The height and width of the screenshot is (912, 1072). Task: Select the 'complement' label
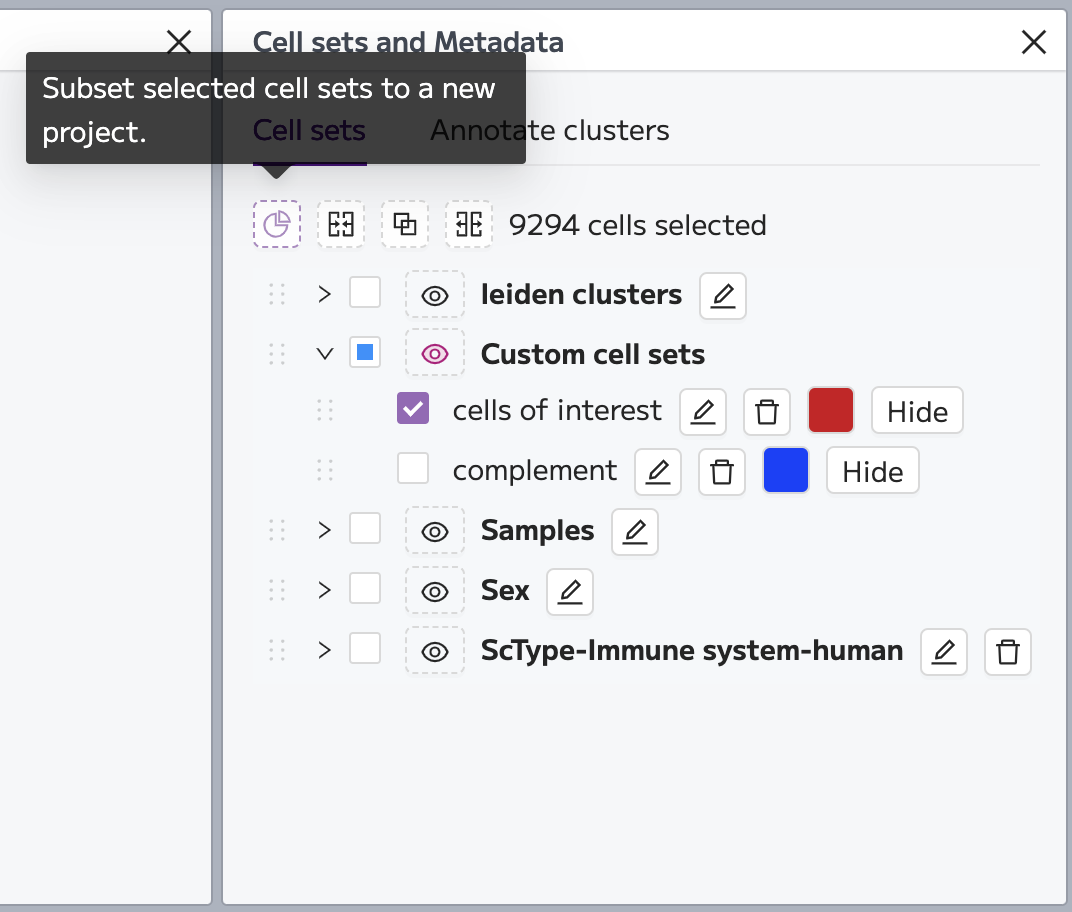tap(535, 471)
